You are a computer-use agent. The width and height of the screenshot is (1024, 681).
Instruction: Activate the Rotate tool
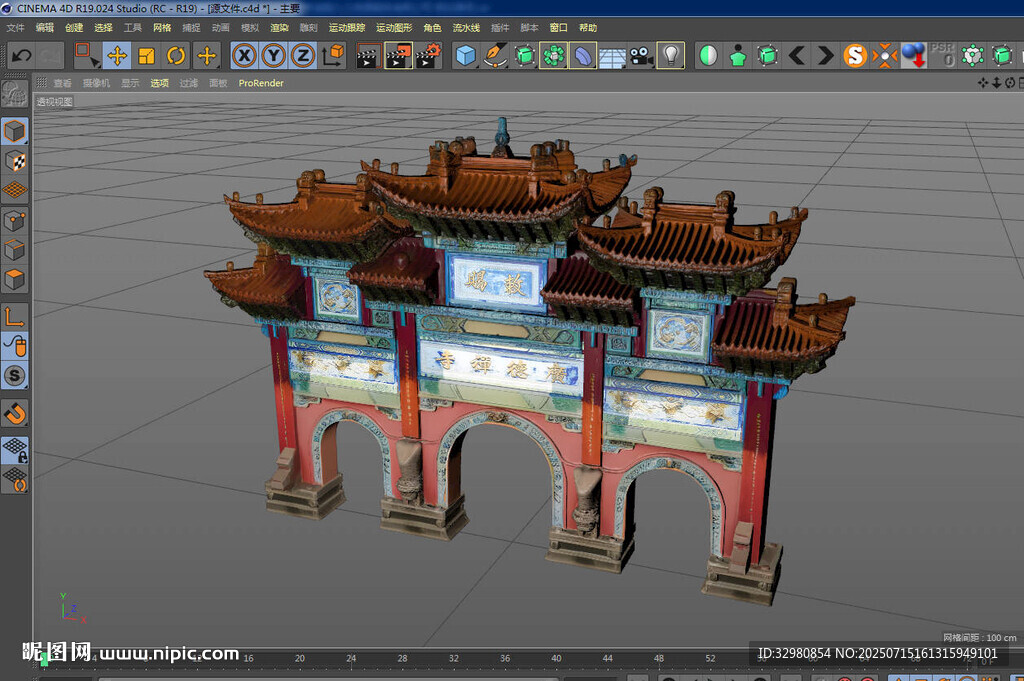click(x=176, y=55)
